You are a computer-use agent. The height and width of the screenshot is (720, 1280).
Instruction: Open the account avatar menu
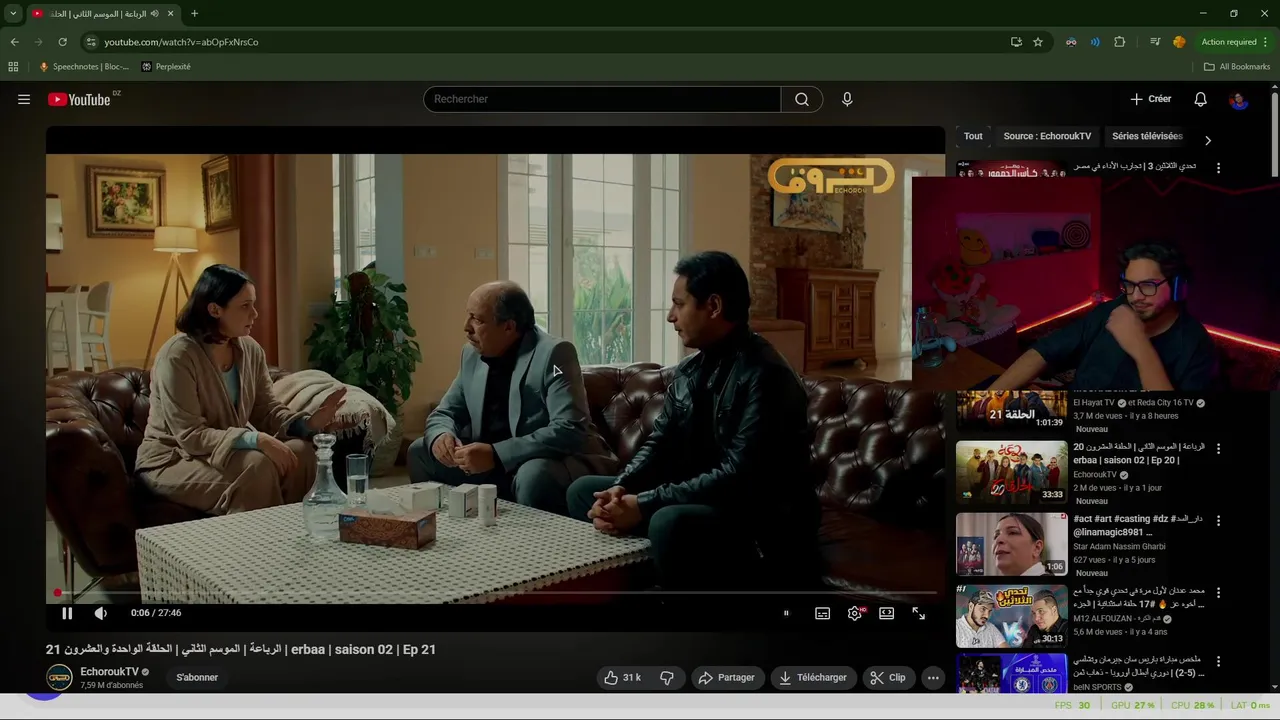pos(1239,99)
